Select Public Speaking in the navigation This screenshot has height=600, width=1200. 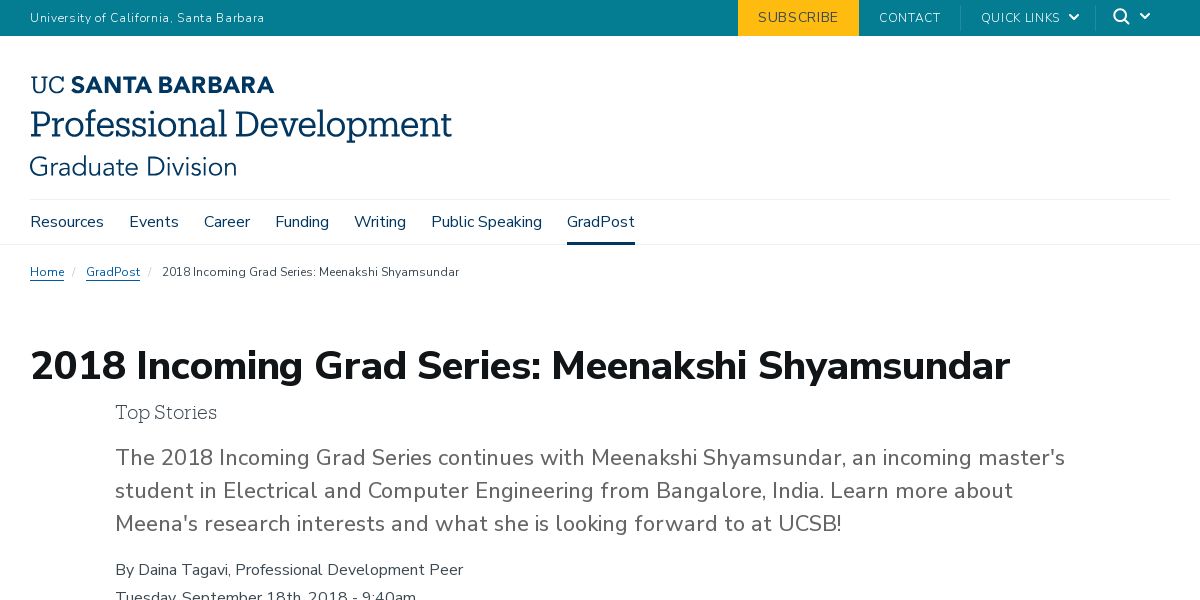pos(486,222)
